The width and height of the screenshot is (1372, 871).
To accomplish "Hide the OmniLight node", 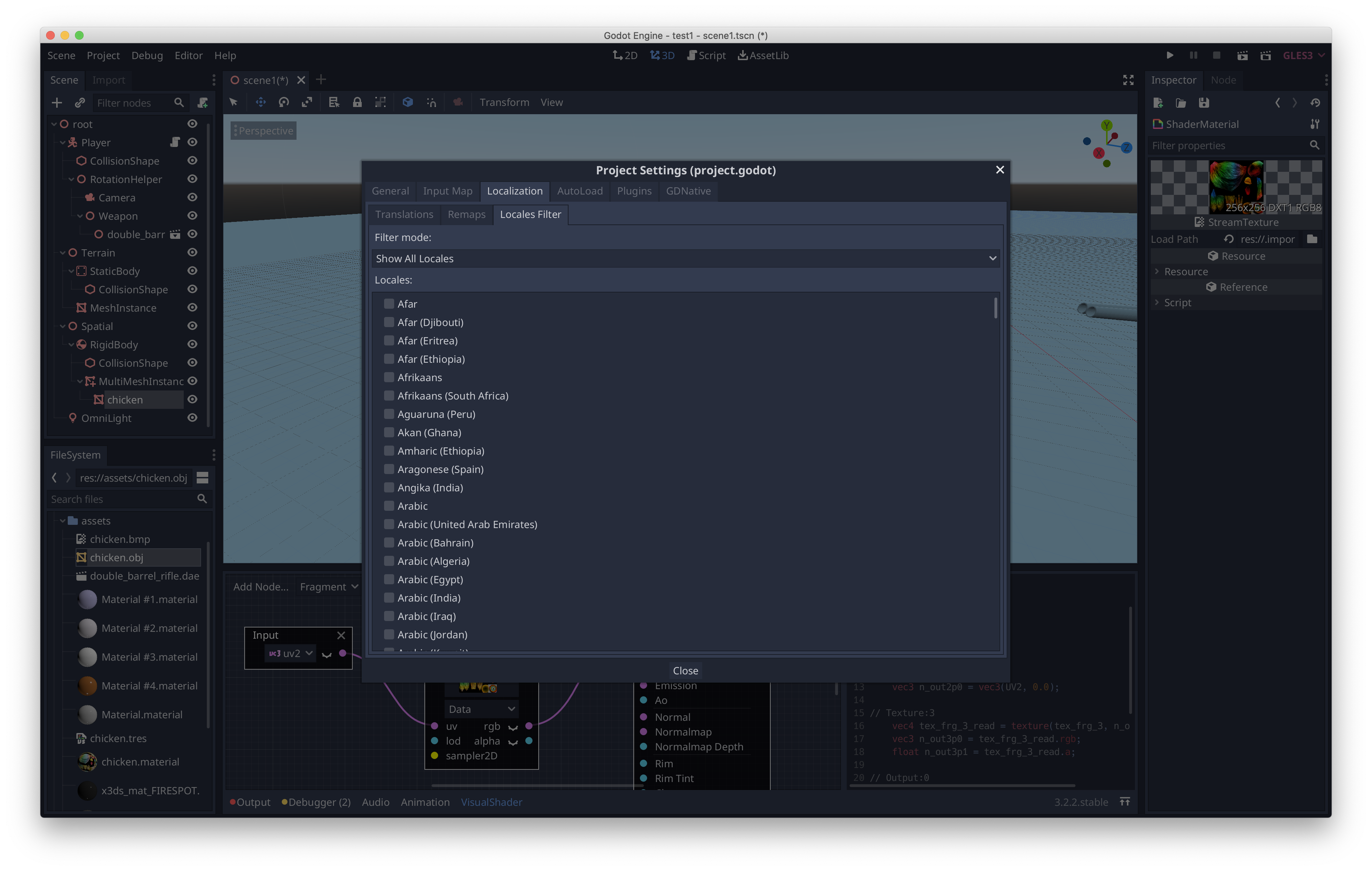I will coord(193,417).
